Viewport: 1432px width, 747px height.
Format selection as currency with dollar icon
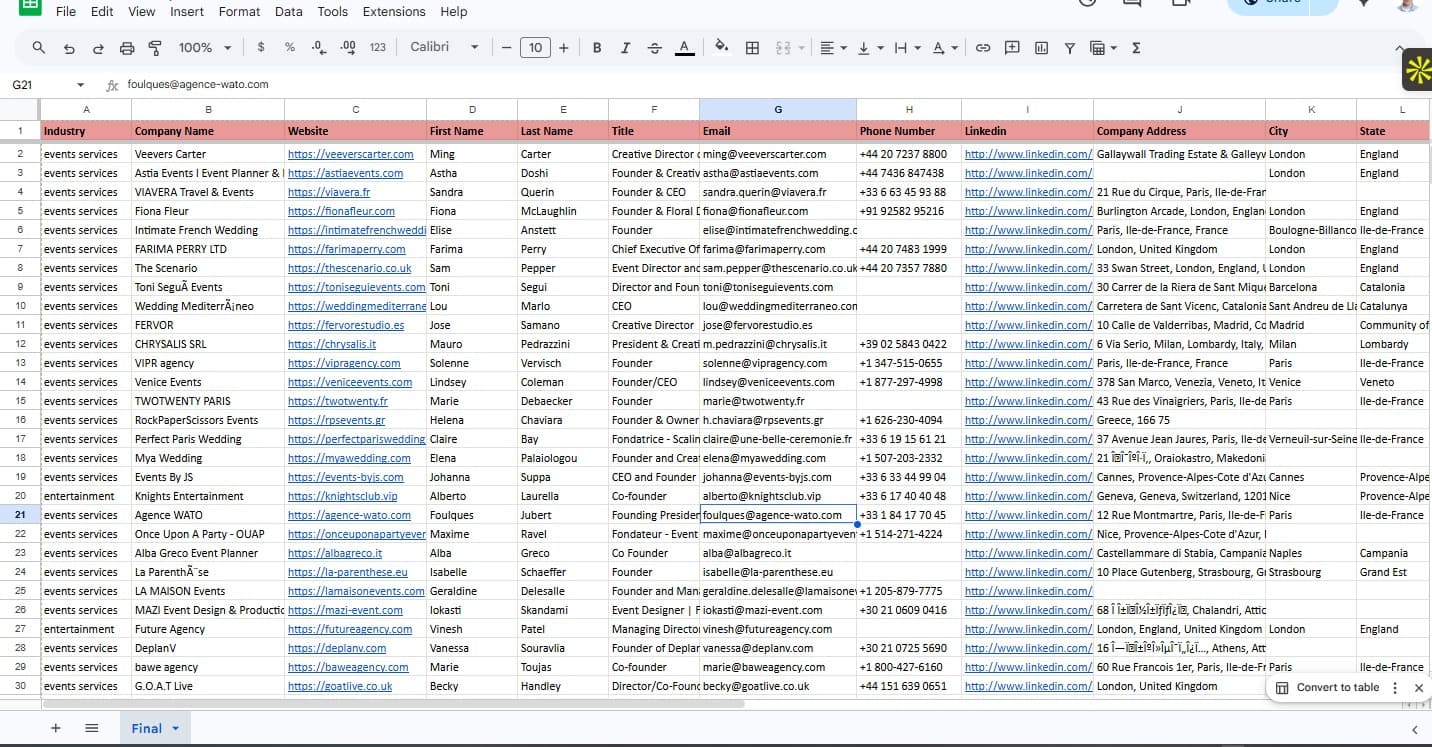click(261, 47)
